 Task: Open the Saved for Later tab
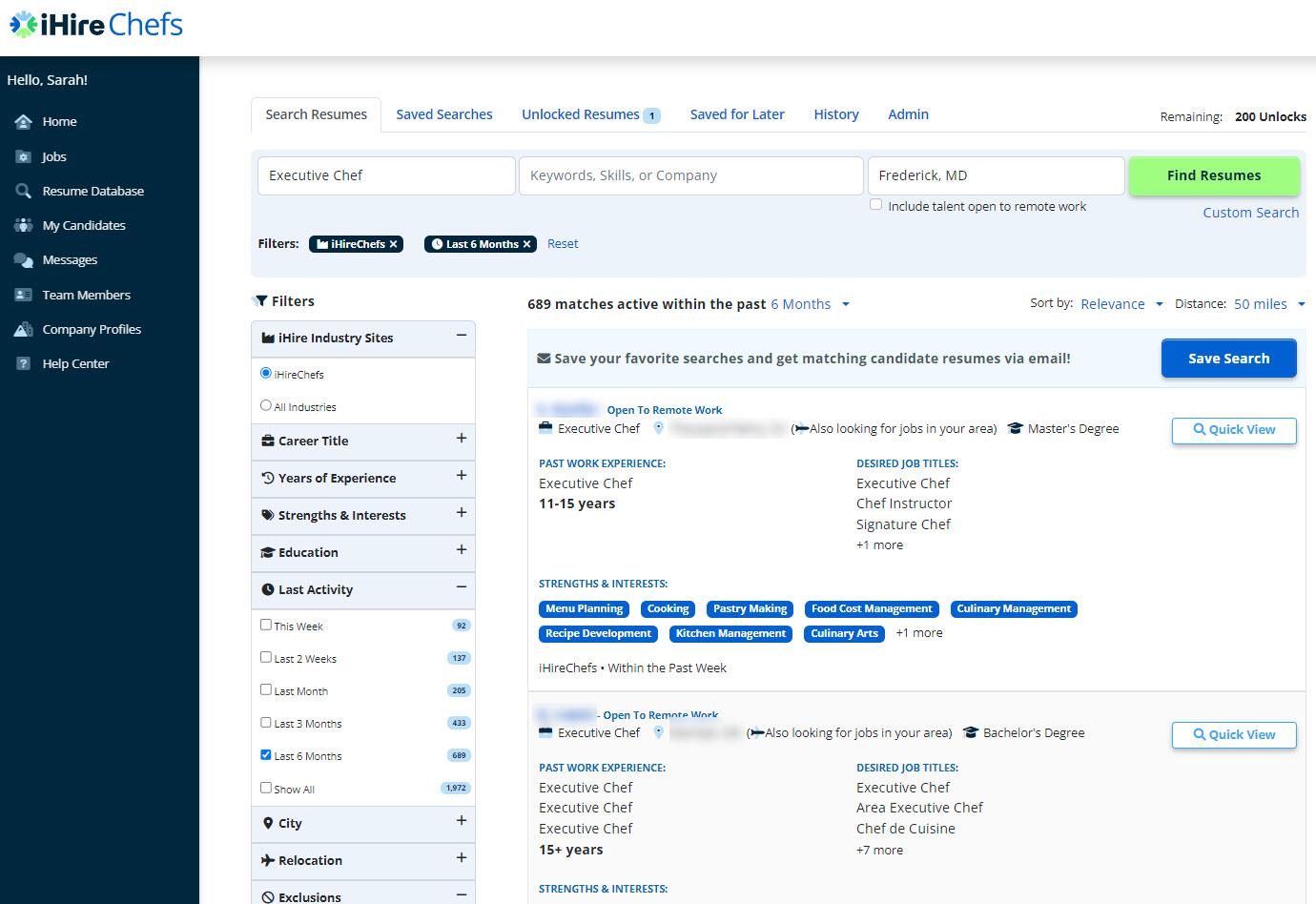coord(737,114)
